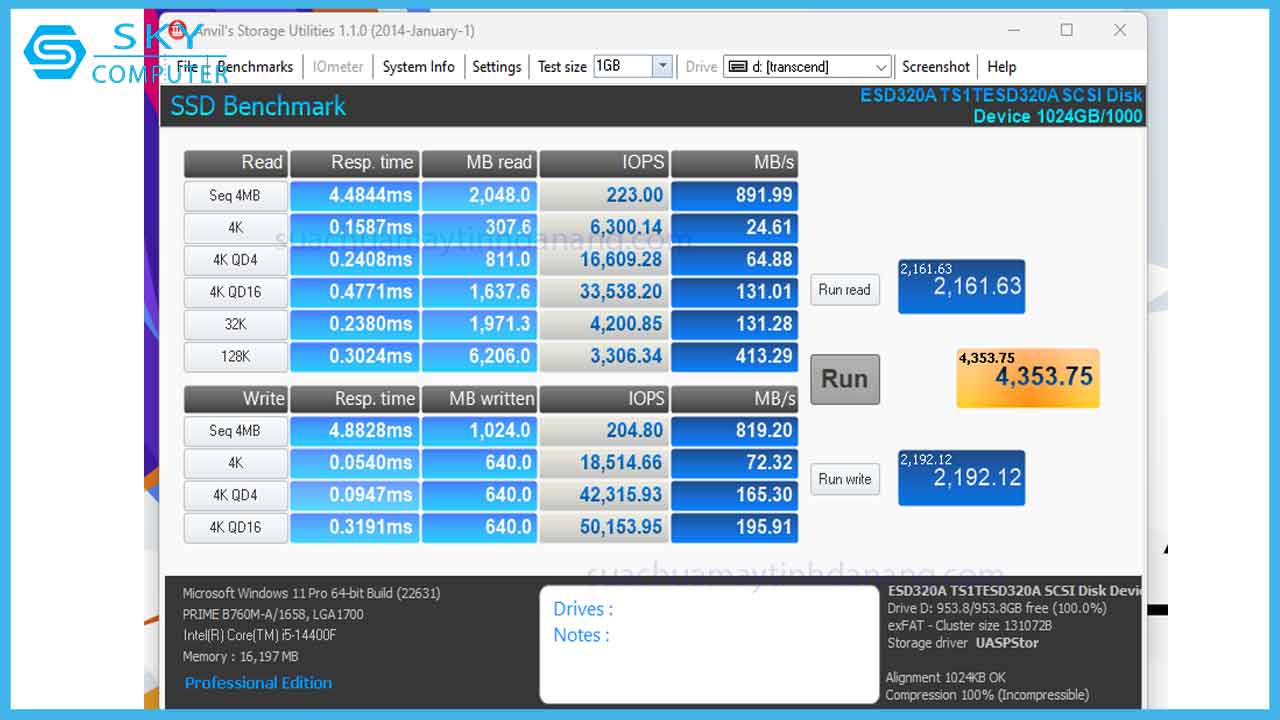Screen dimensions: 1280x720
Task: Select the 4K QD4 write test button
Action: click(235, 495)
